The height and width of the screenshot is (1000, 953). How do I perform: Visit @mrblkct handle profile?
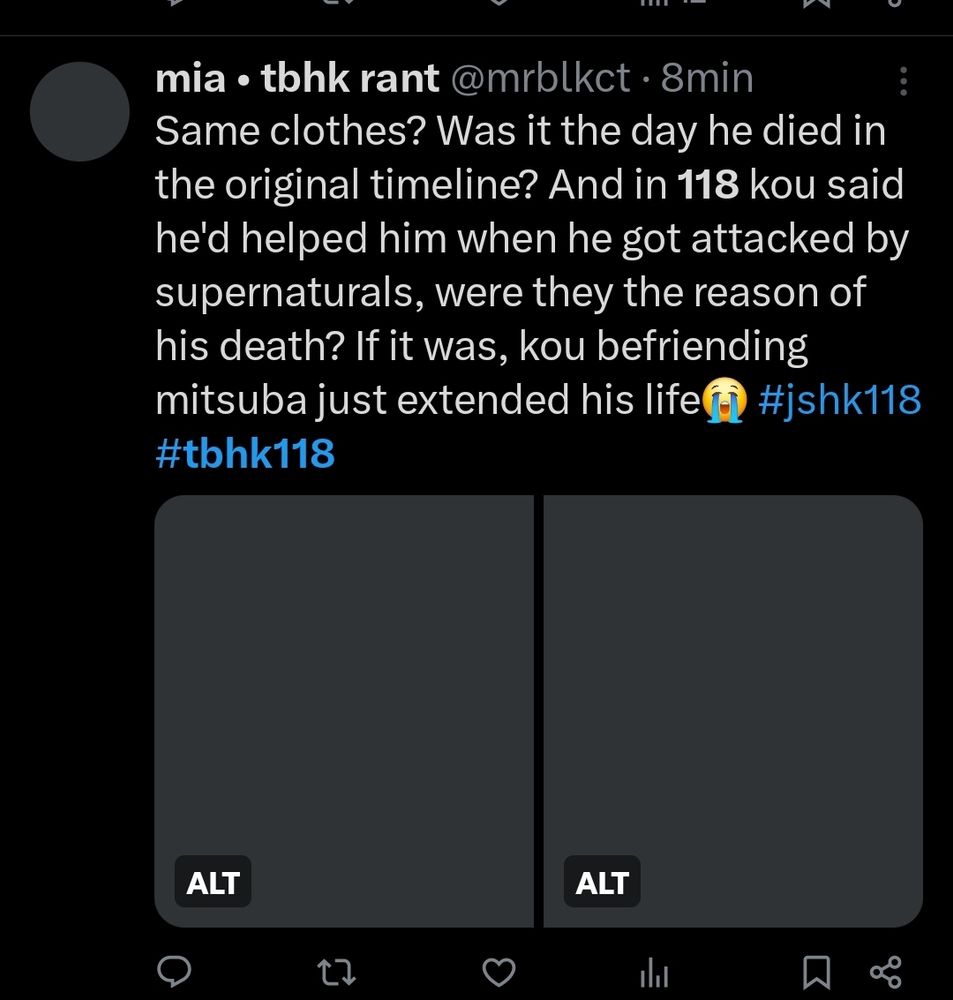pos(541,78)
